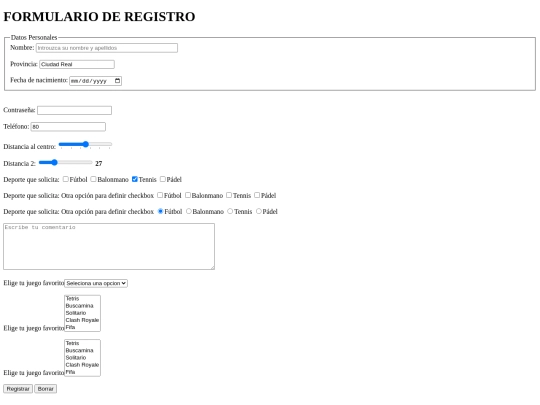Check the Tennis checkbox in the second sports row
This screenshot has width=540, height=405.
point(229,195)
